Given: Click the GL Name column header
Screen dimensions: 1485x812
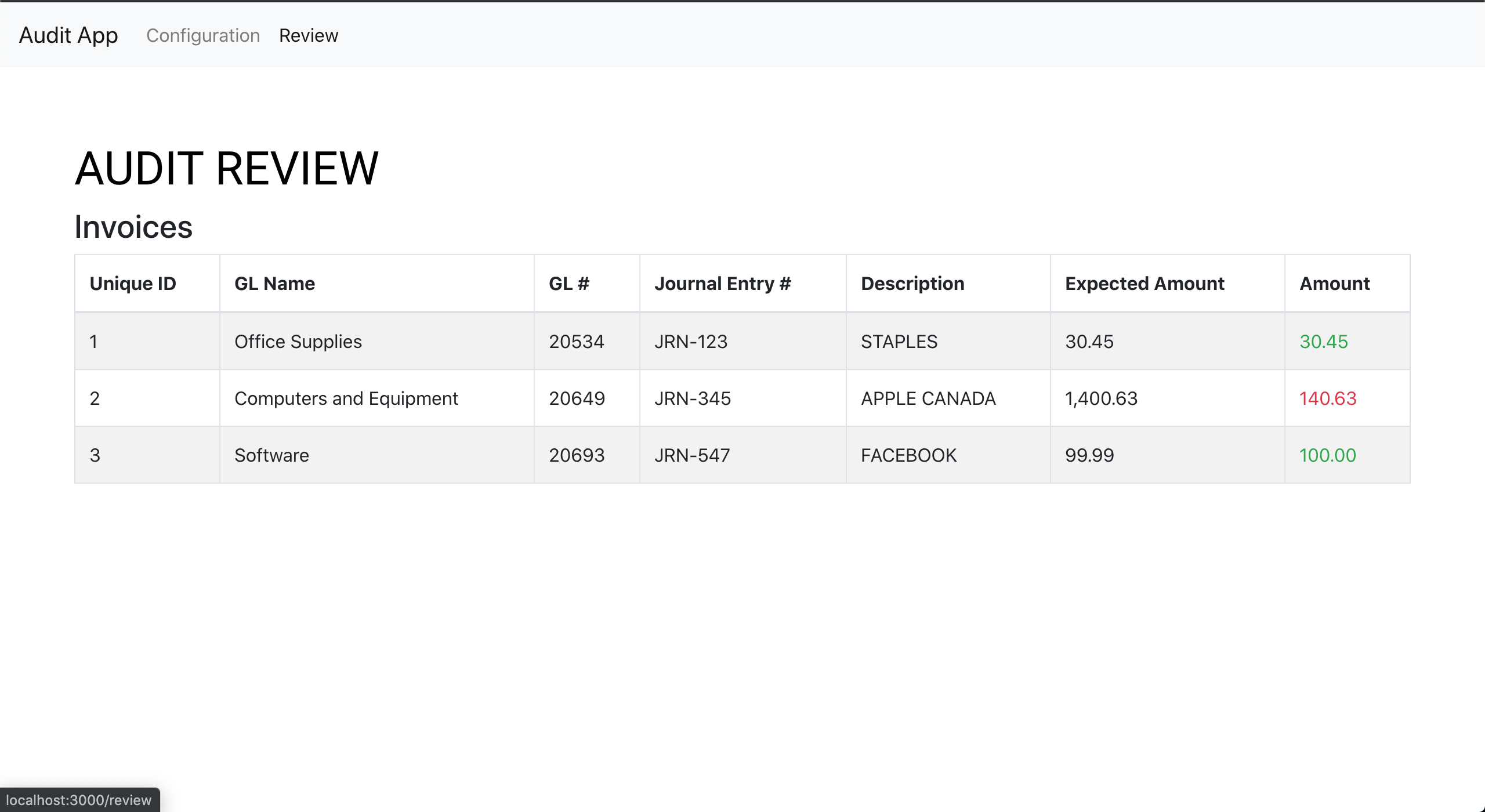Looking at the screenshot, I should tap(274, 284).
